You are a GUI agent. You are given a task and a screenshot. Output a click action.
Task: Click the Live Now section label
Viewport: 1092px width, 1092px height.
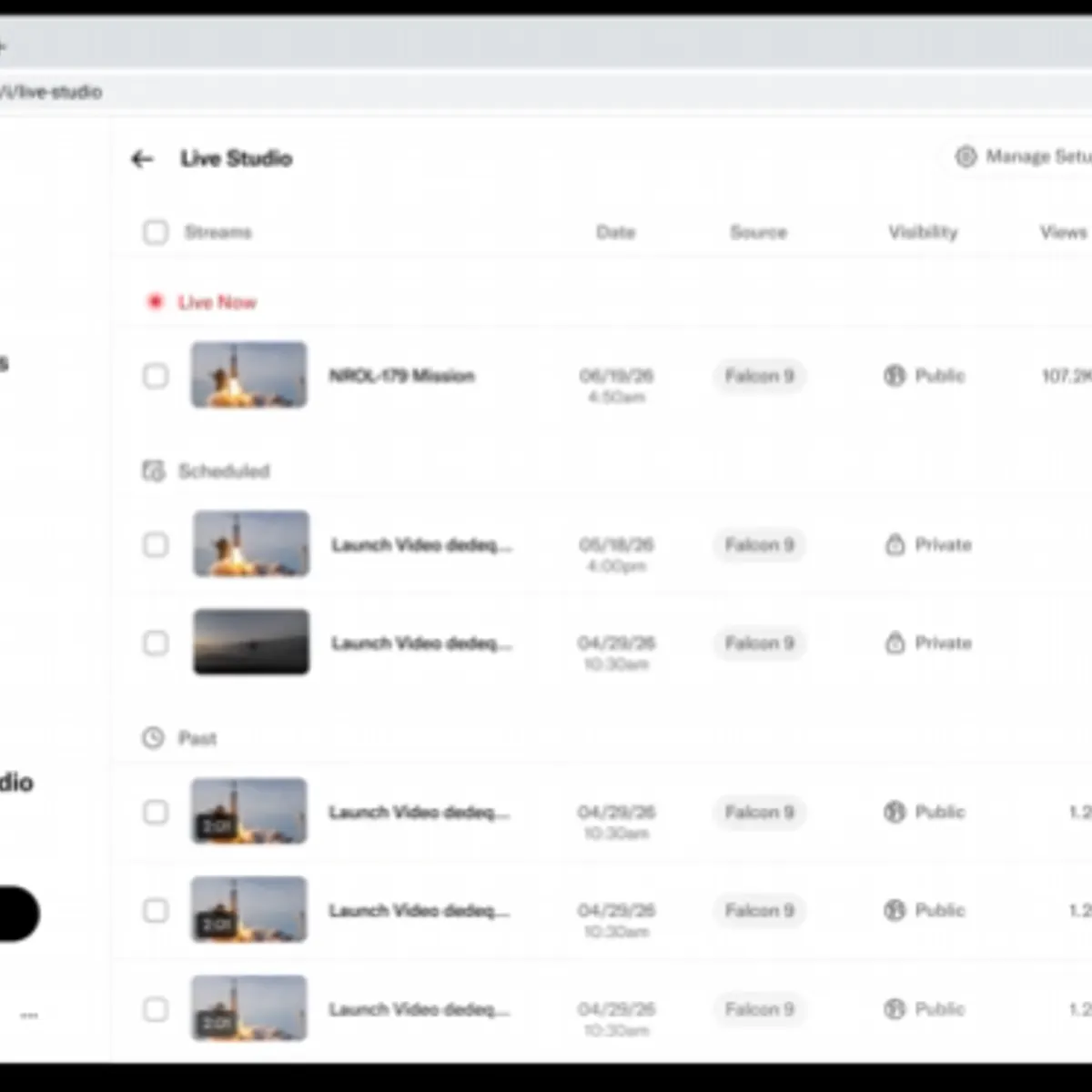pos(217,302)
